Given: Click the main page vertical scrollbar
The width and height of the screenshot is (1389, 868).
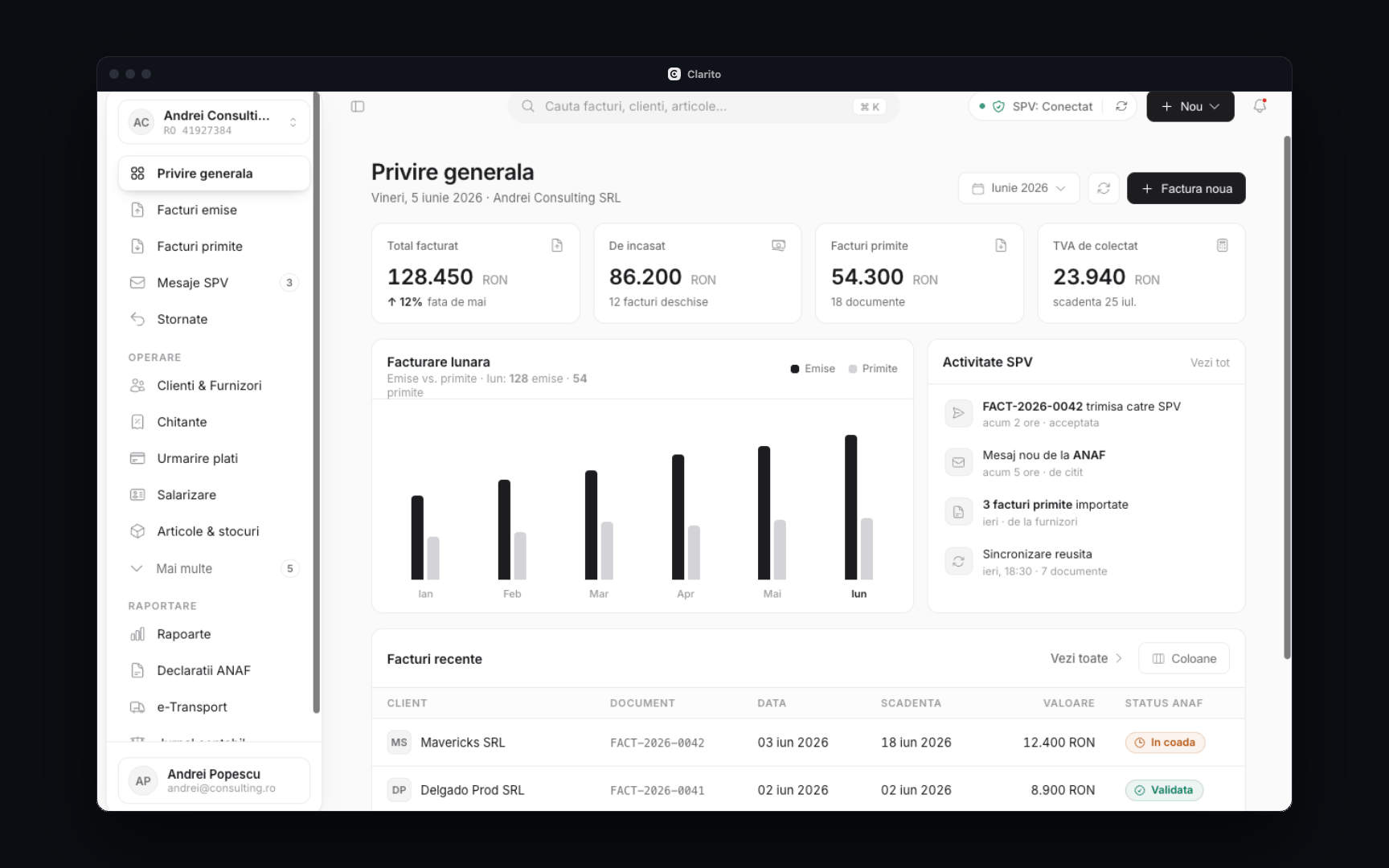Looking at the screenshot, I should coord(1287,398).
